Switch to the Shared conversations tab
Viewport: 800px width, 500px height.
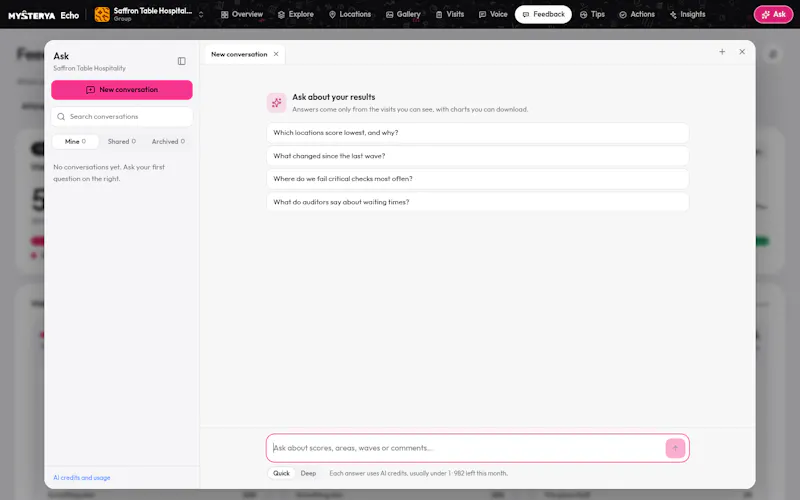click(121, 141)
